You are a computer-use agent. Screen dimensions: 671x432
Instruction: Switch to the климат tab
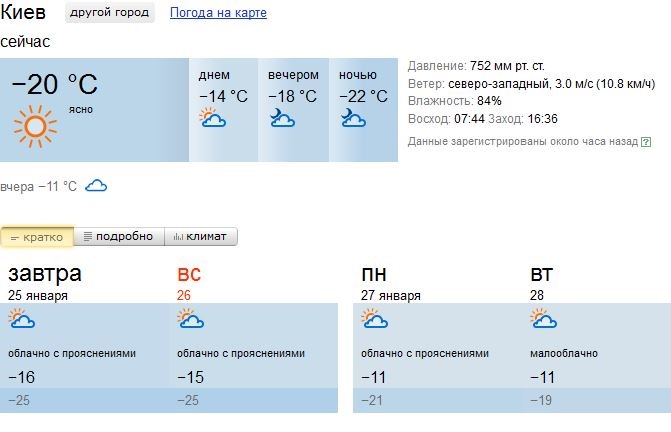point(201,237)
